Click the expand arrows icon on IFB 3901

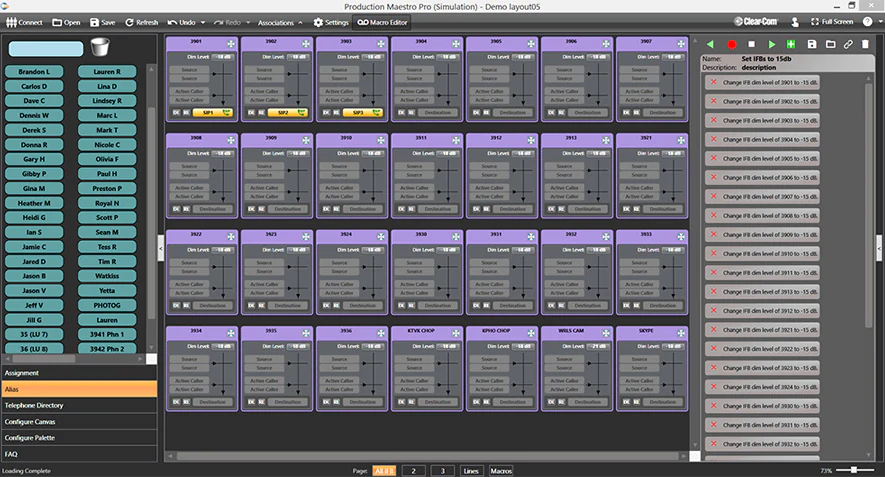[231, 43]
